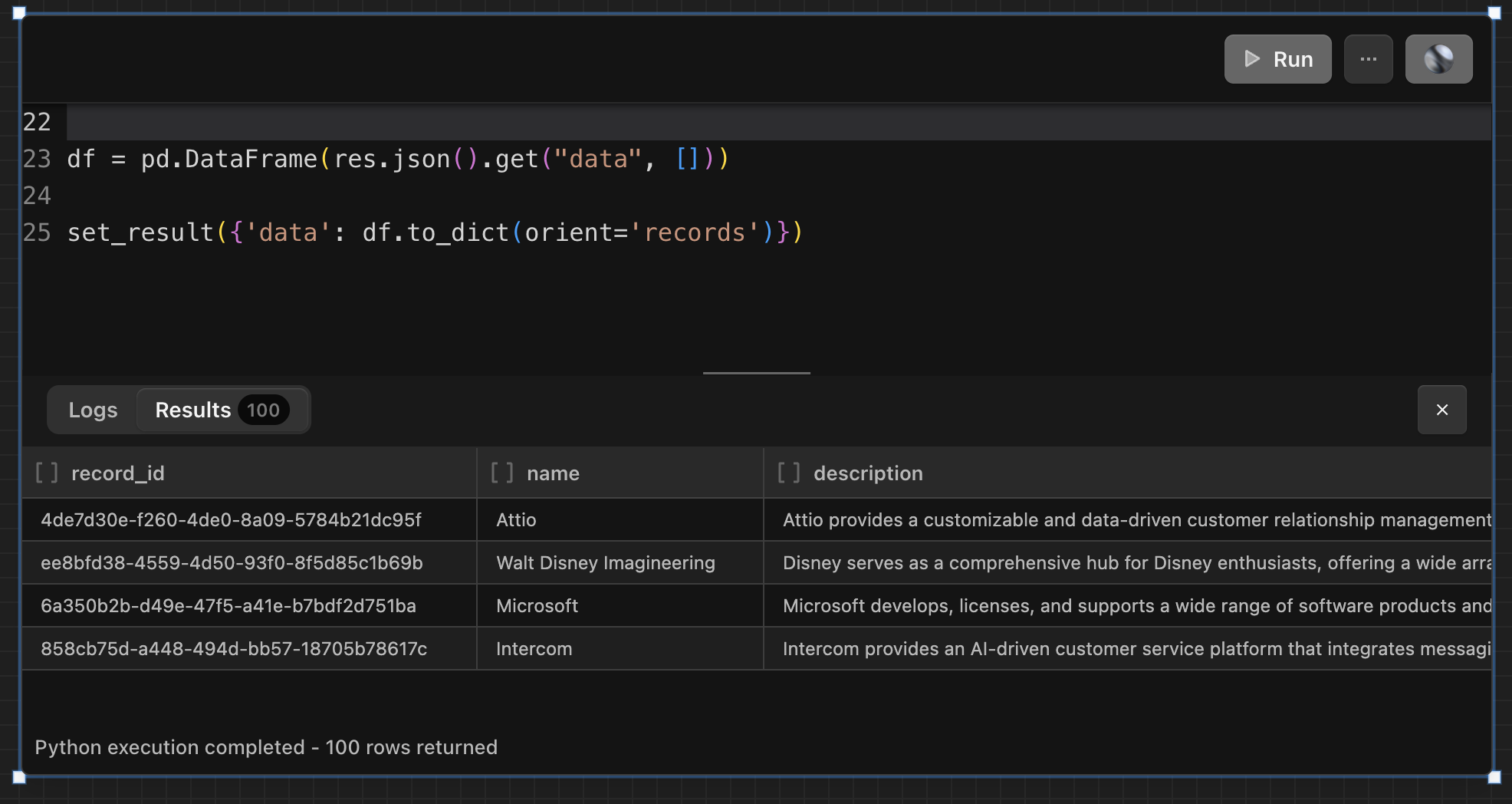
Task: Place cursor in set_result code line 25
Action: tap(435, 232)
